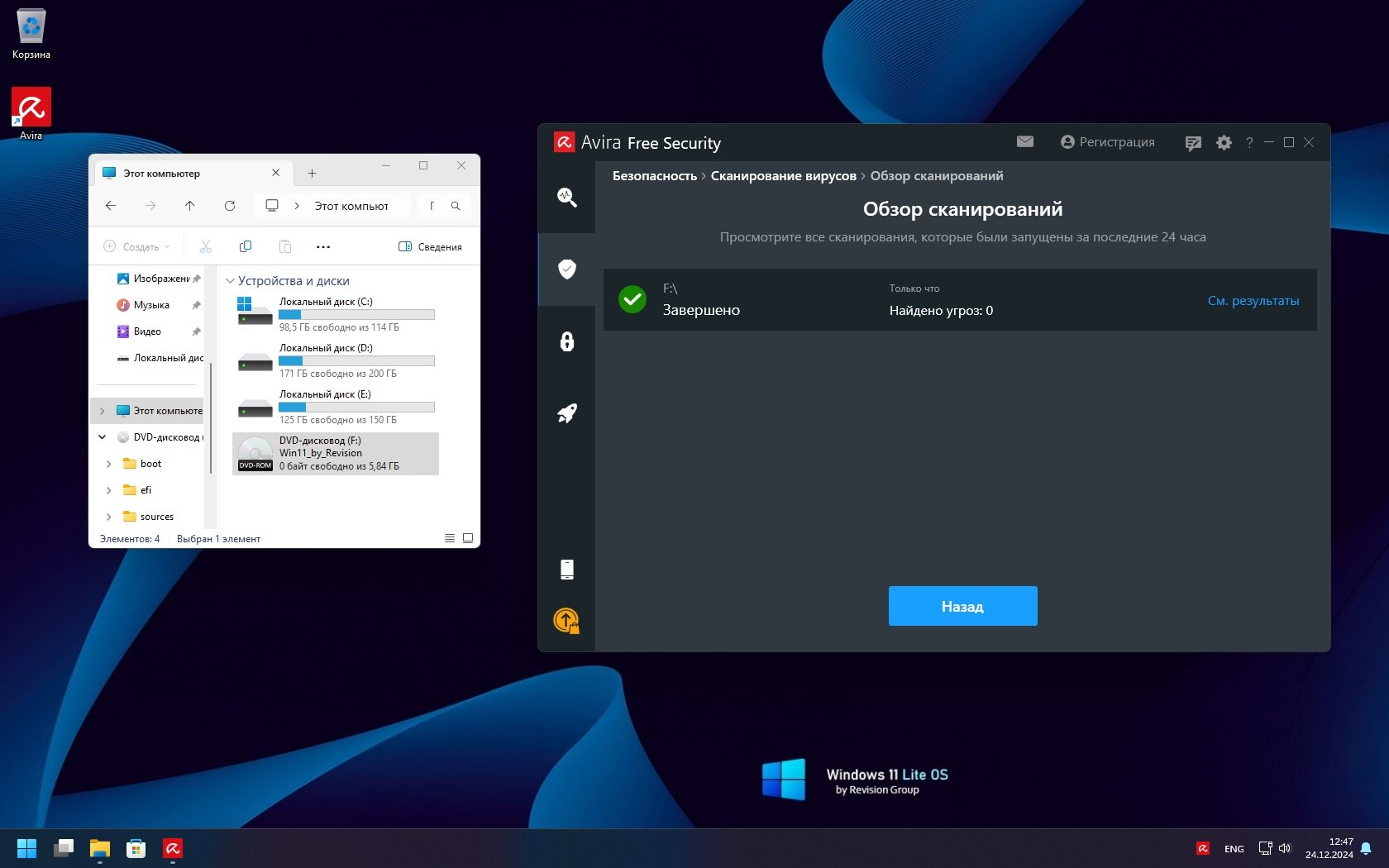Click the orange upgrade icon in Avira sidebar

566,620
